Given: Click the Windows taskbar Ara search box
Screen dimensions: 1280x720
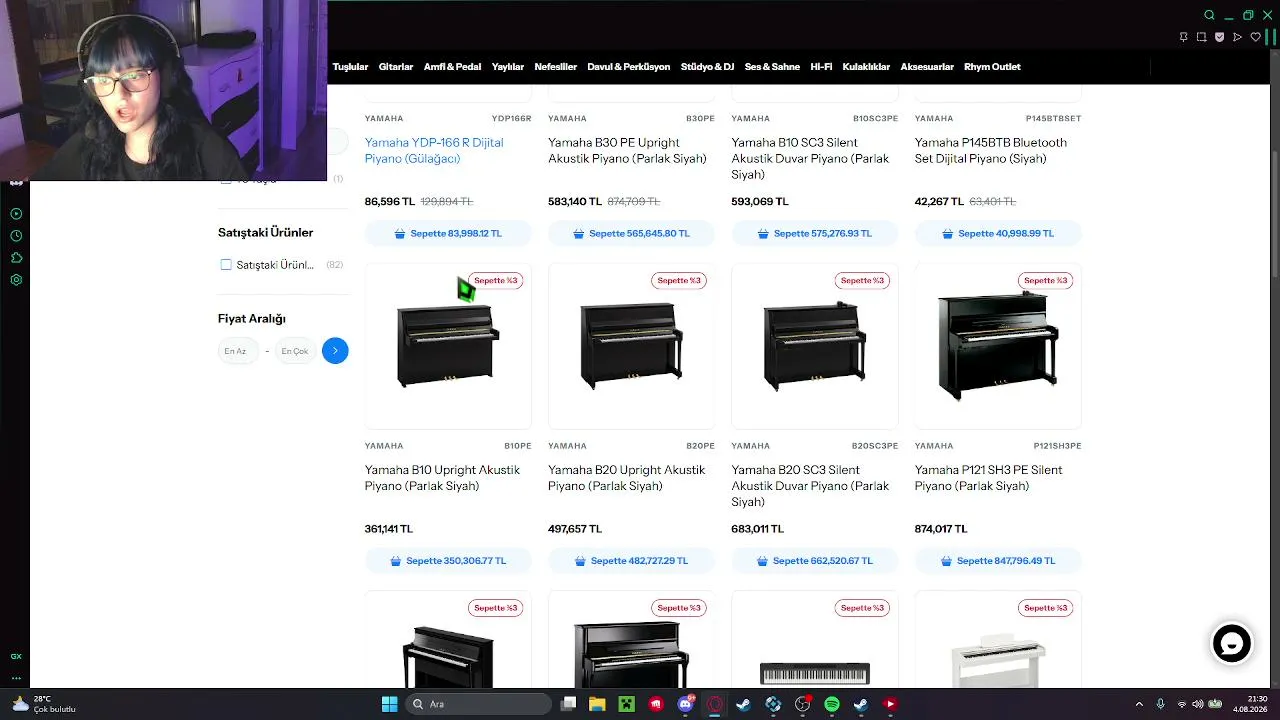Looking at the screenshot, I should (x=479, y=704).
